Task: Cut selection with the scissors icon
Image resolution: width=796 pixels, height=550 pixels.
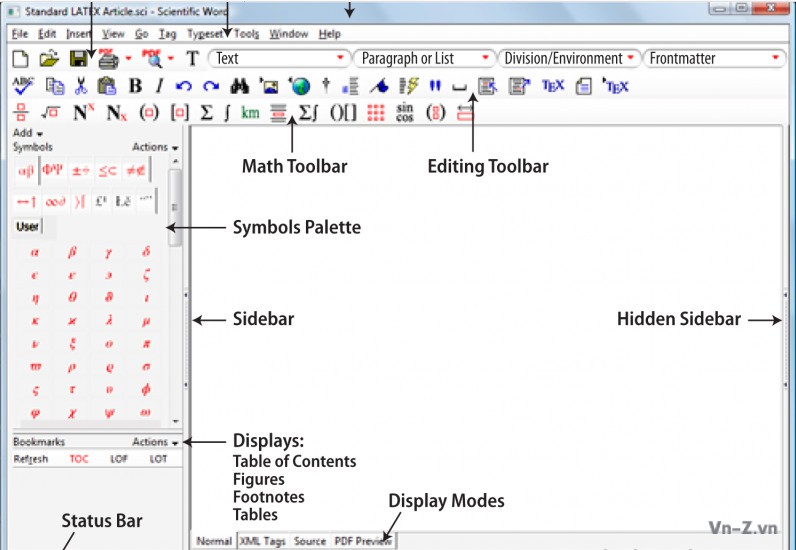Action: click(x=81, y=86)
